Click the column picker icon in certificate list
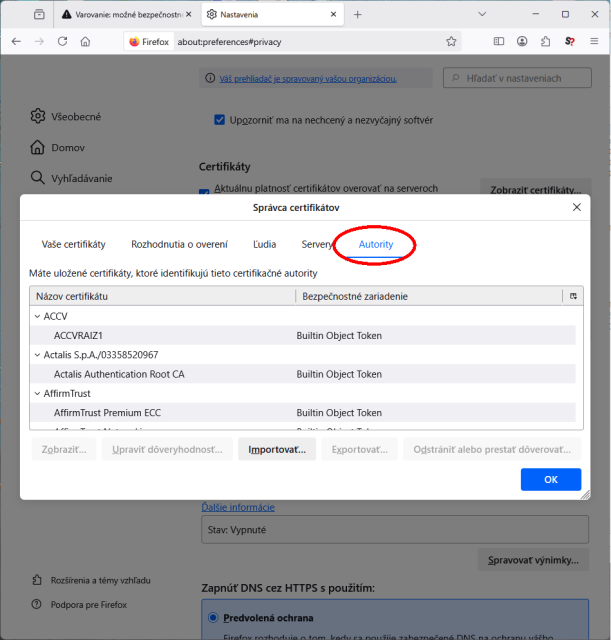The width and height of the screenshot is (611, 640). coord(573,296)
